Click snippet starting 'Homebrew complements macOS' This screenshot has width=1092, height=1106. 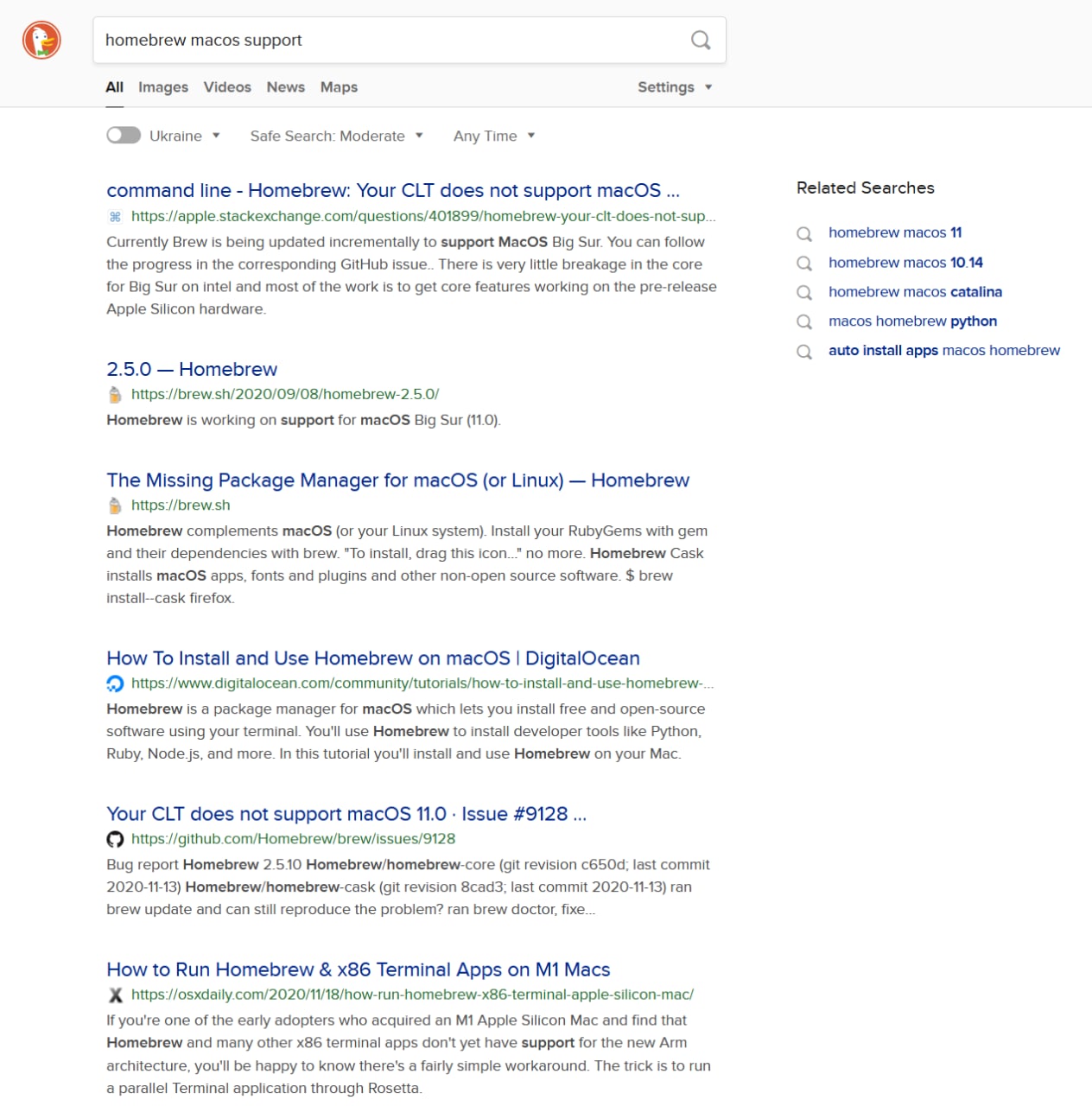407,564
